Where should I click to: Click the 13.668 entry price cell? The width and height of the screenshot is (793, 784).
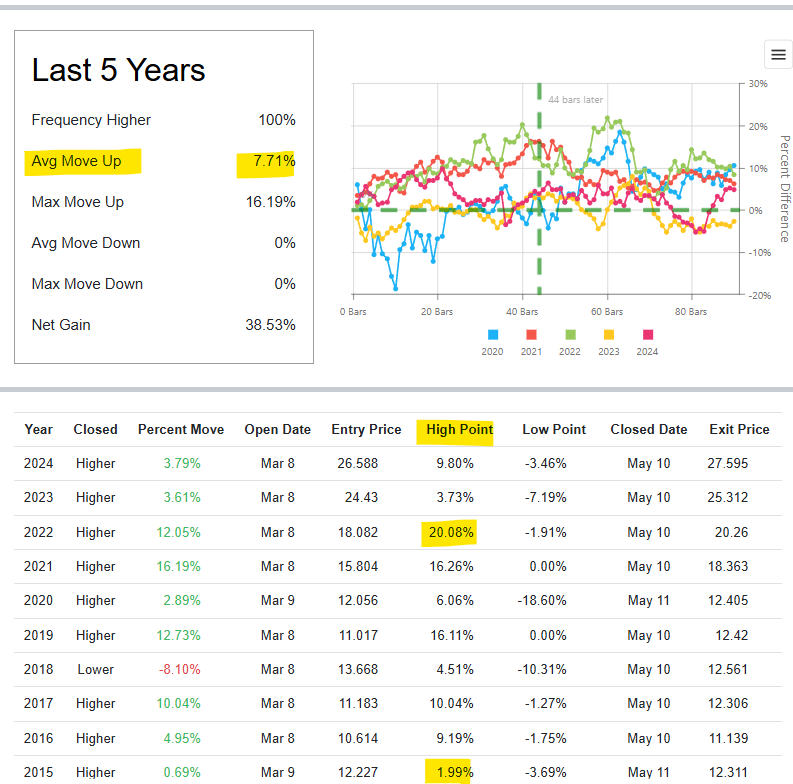click(x=358, y=669)
